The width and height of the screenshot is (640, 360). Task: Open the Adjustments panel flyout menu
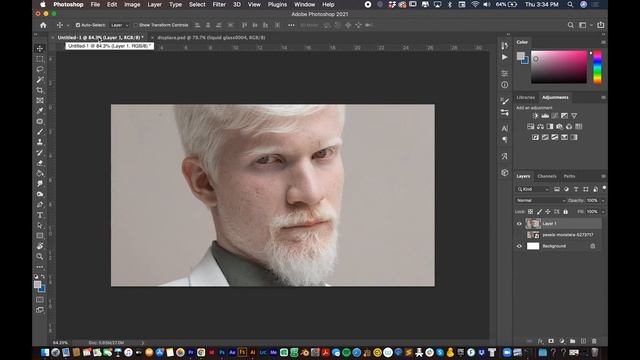[603, 98]
